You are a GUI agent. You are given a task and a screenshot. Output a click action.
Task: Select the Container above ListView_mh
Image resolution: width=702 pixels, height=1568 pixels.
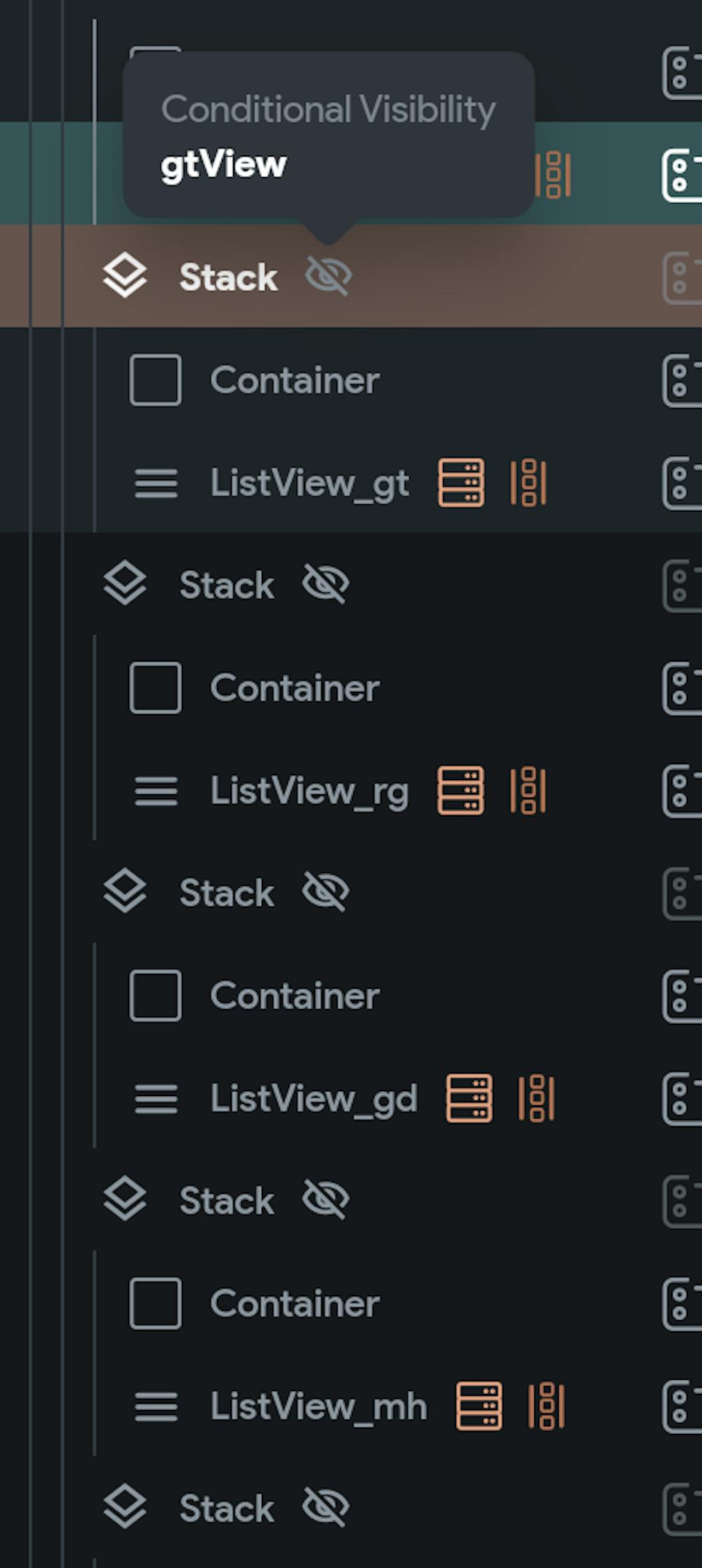(x=294, y=1304)
